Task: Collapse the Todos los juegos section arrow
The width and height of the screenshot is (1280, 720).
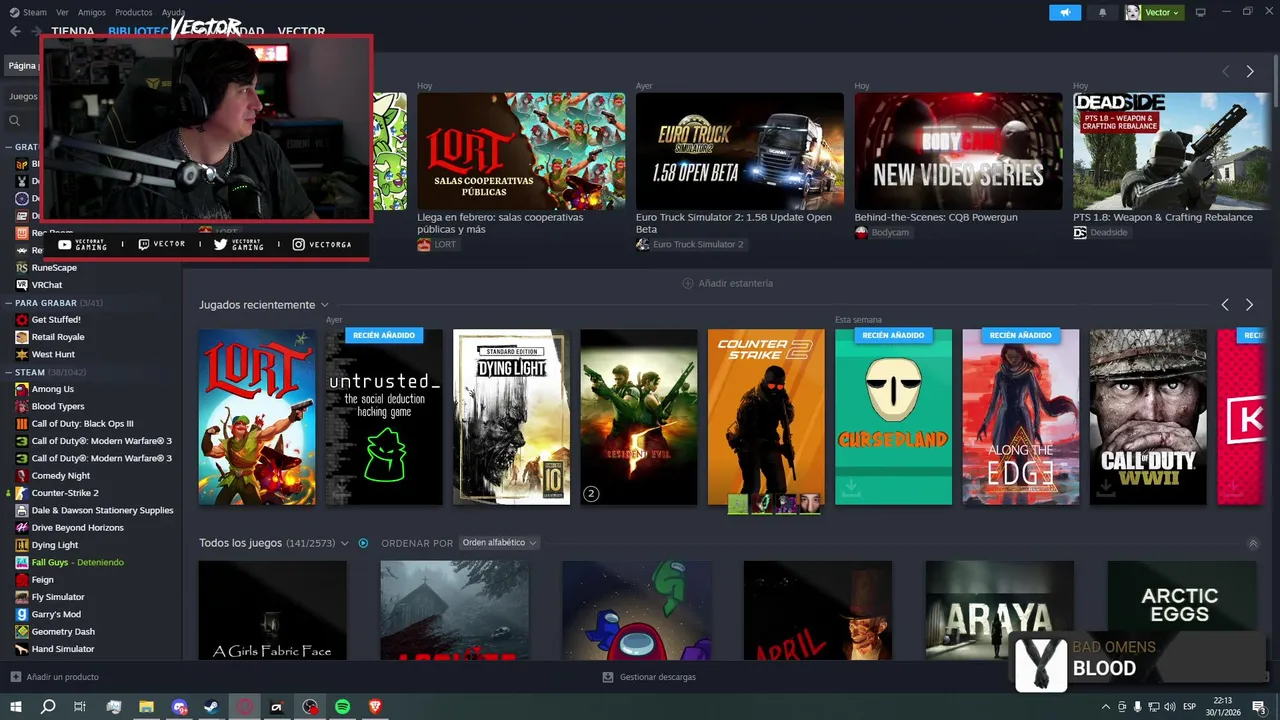Action: coord(1253,544)
